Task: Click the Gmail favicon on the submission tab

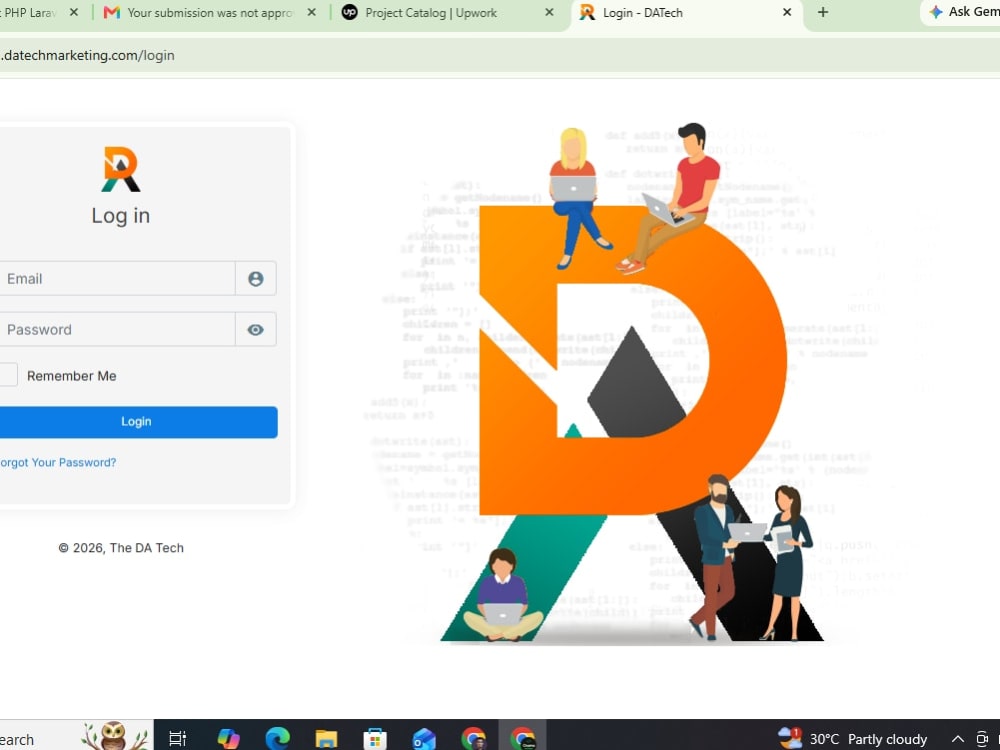Action: point(112,12)
